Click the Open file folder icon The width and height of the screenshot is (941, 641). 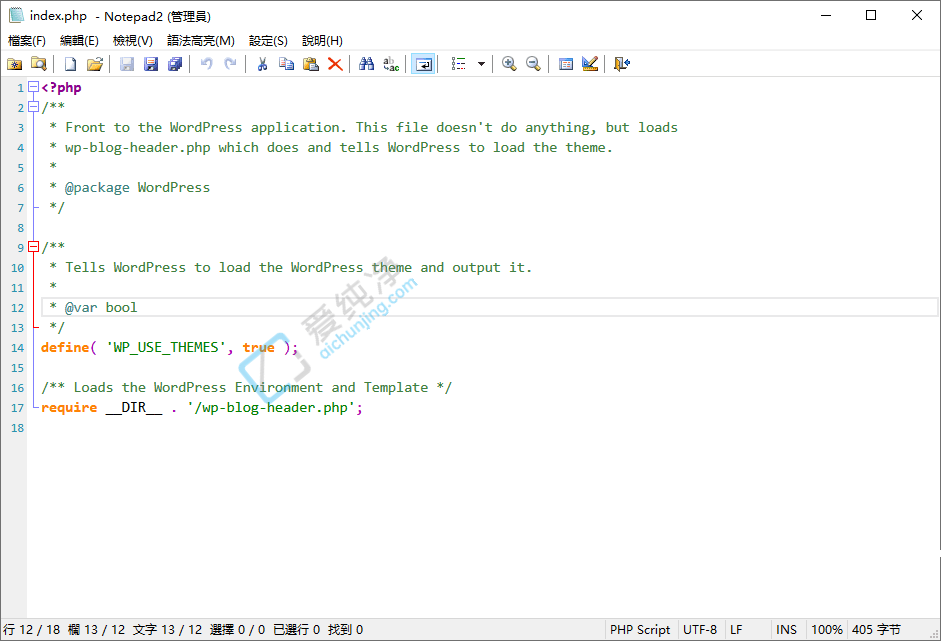[94, 64]
